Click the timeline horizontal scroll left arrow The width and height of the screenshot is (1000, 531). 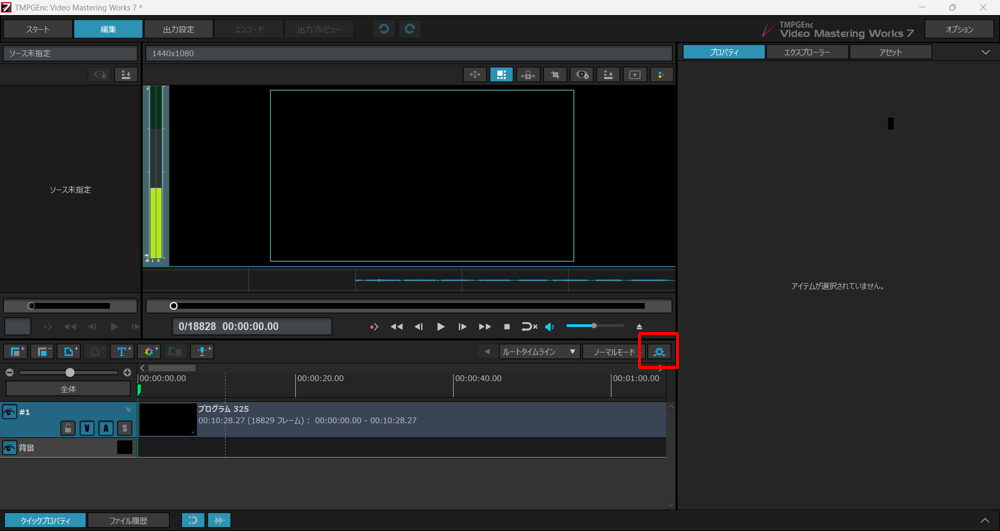[x=142, y=368]
